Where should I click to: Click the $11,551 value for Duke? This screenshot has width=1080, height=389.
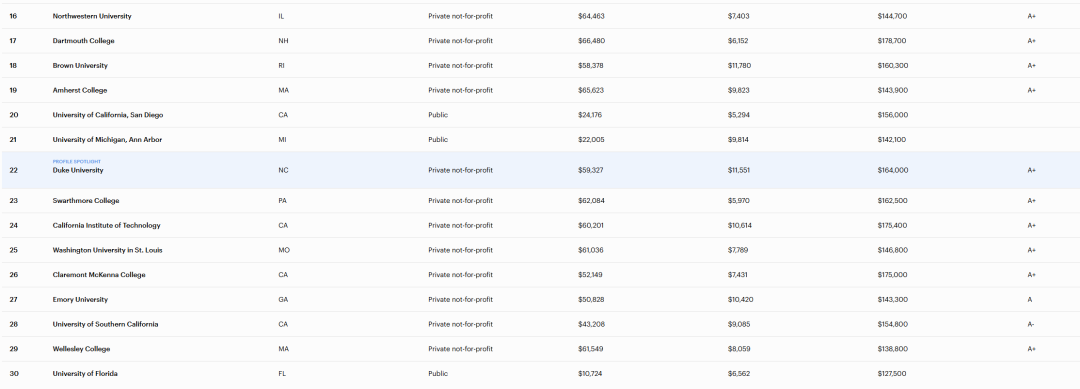[738, 170]
